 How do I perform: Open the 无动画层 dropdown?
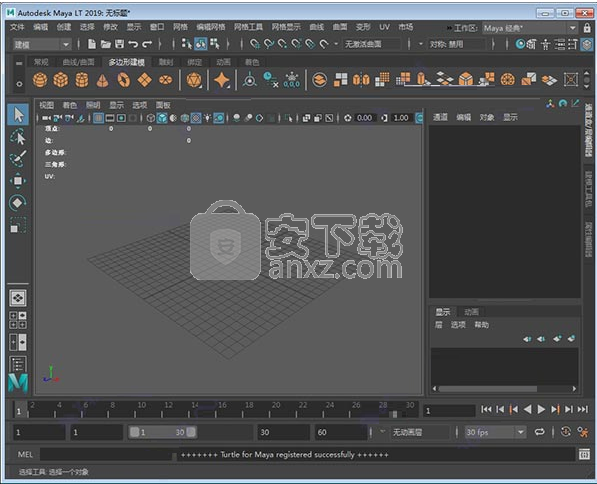[420, 432]
